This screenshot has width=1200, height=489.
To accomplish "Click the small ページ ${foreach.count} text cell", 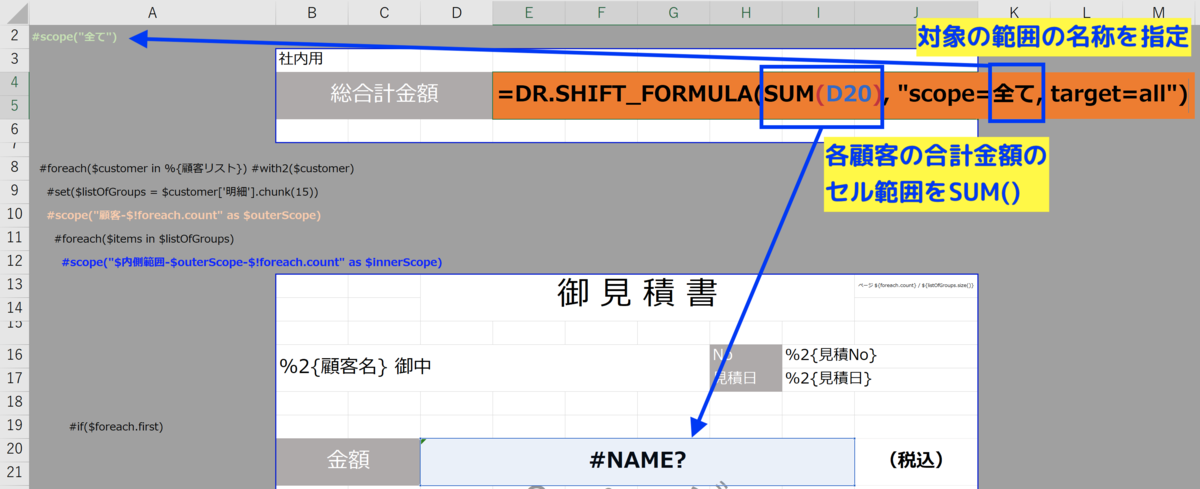I will point(915,285).
